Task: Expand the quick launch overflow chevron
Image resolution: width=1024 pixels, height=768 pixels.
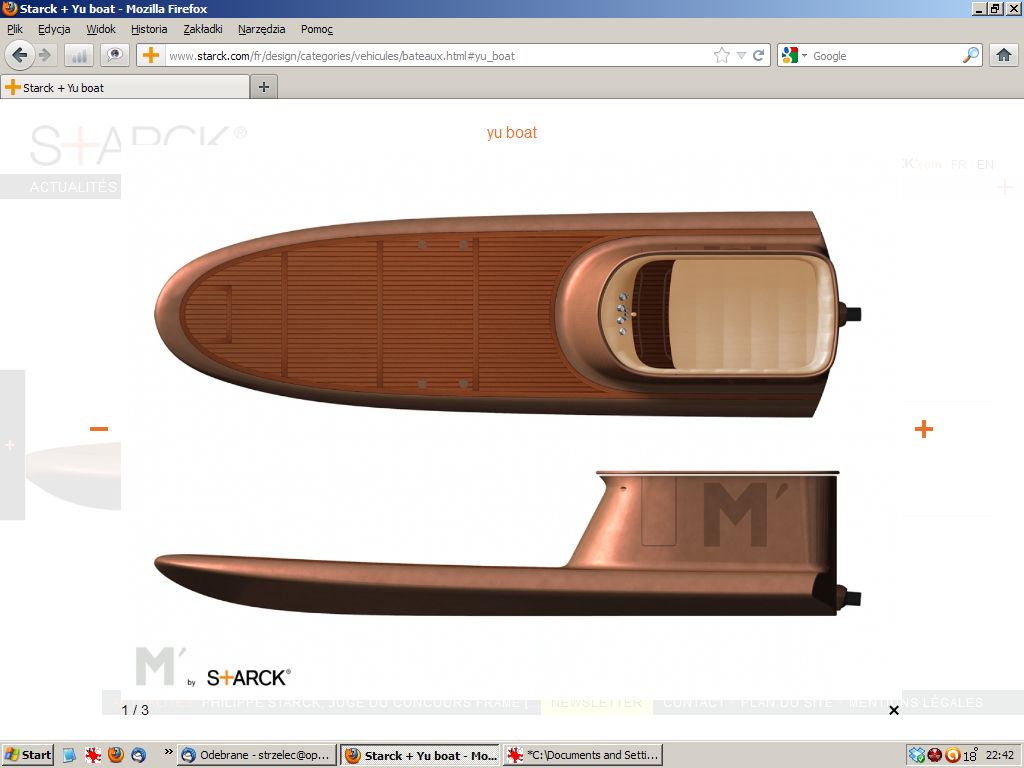Action: click(x=168, y=752)
